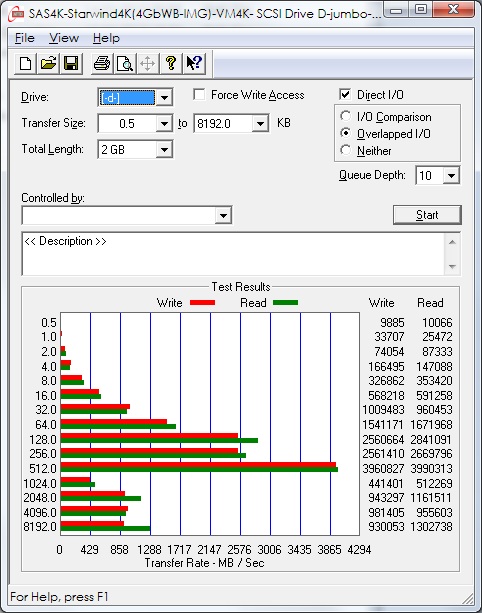Click the selected [-d-] drive field
This screenshot has height=613, width=482.
pos(127,97)
